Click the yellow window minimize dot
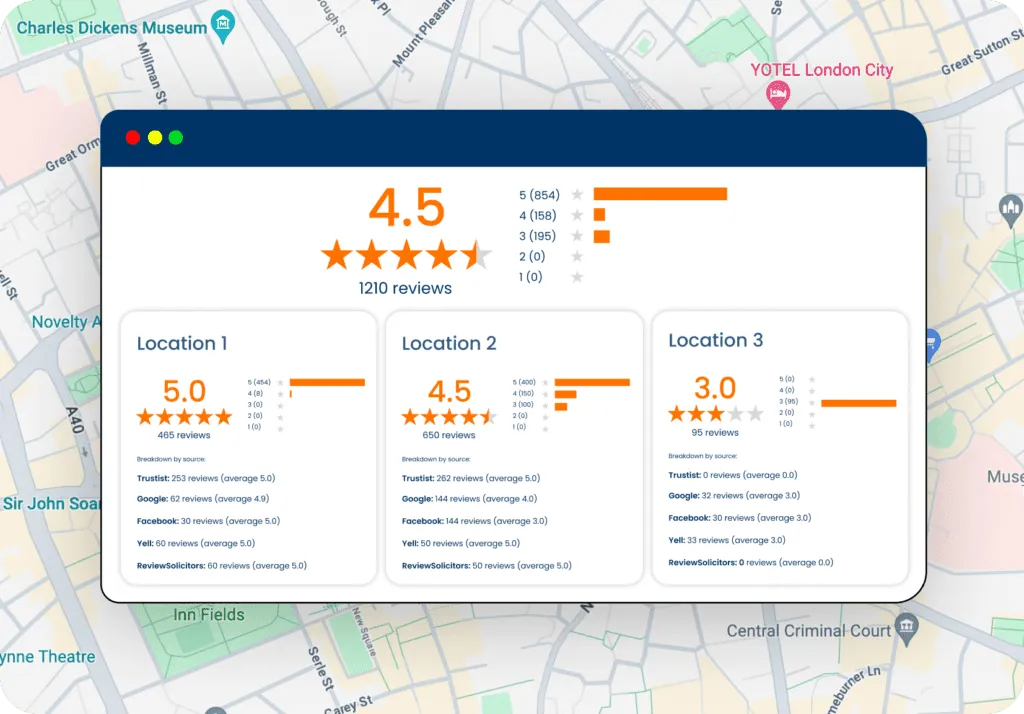1024x714 pixels. (155, 137)
